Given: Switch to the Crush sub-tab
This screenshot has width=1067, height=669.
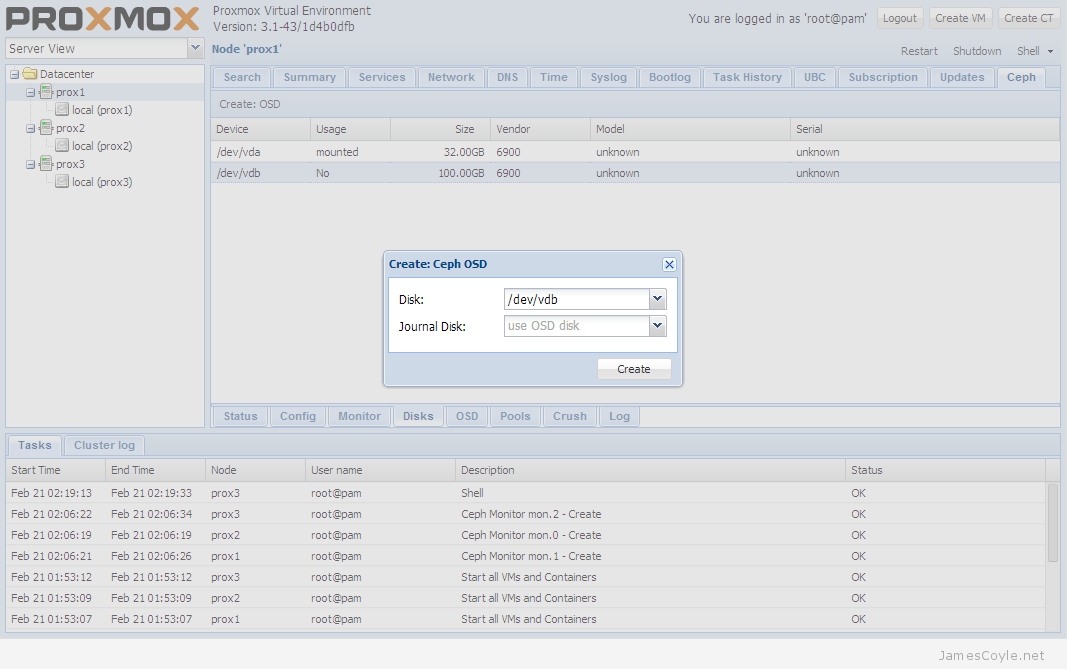Looking at the screenshot, I should (x=570, y=417).
